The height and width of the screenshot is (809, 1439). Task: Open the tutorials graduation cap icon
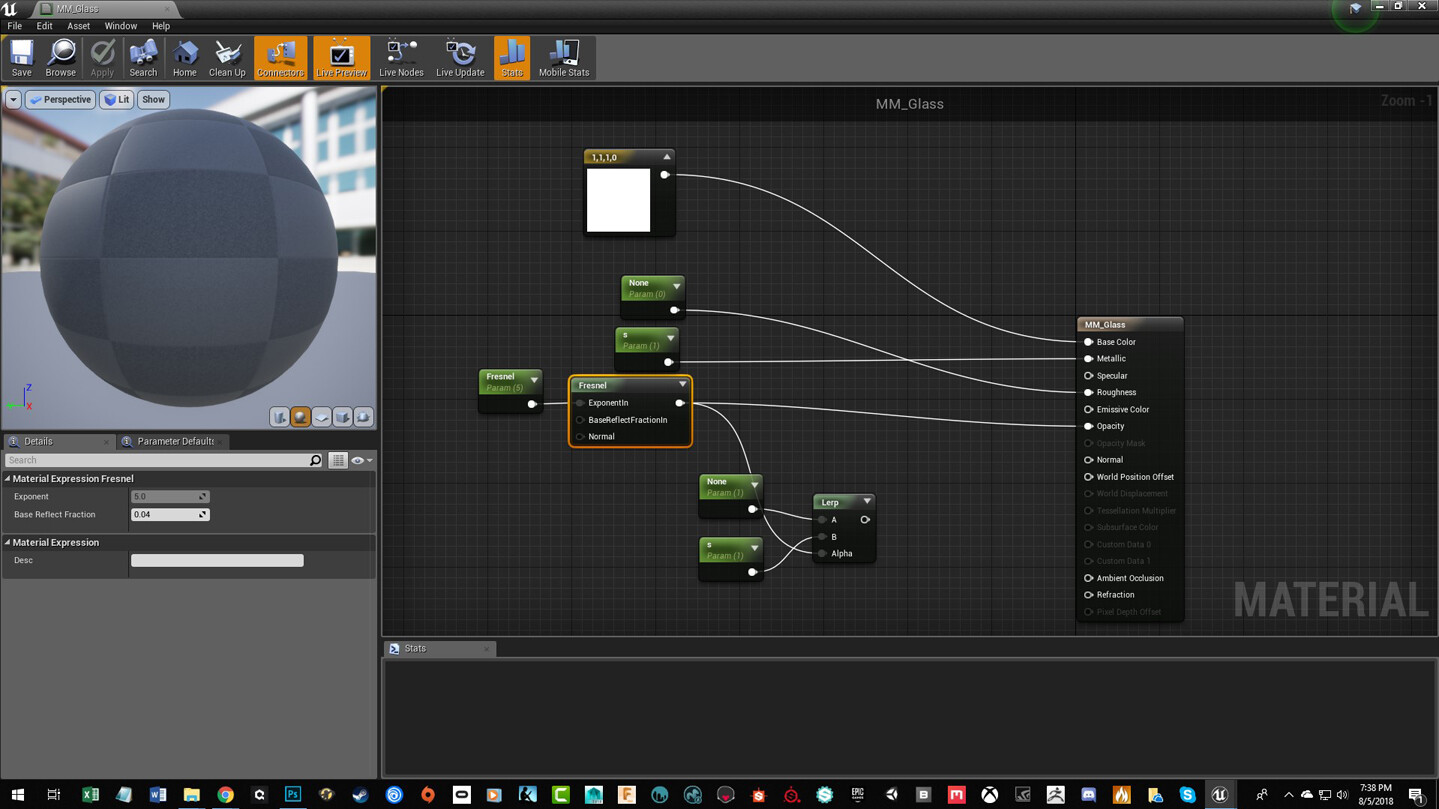[x=1355, y=9]
